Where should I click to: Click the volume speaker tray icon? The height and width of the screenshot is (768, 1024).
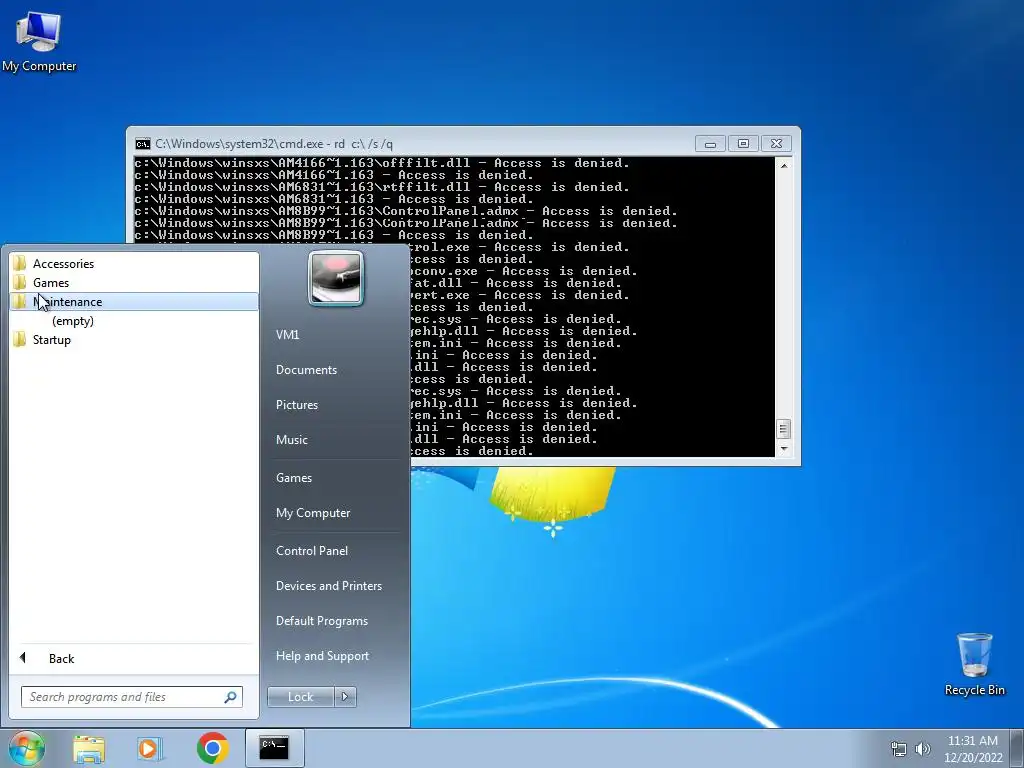pos(922,749)
